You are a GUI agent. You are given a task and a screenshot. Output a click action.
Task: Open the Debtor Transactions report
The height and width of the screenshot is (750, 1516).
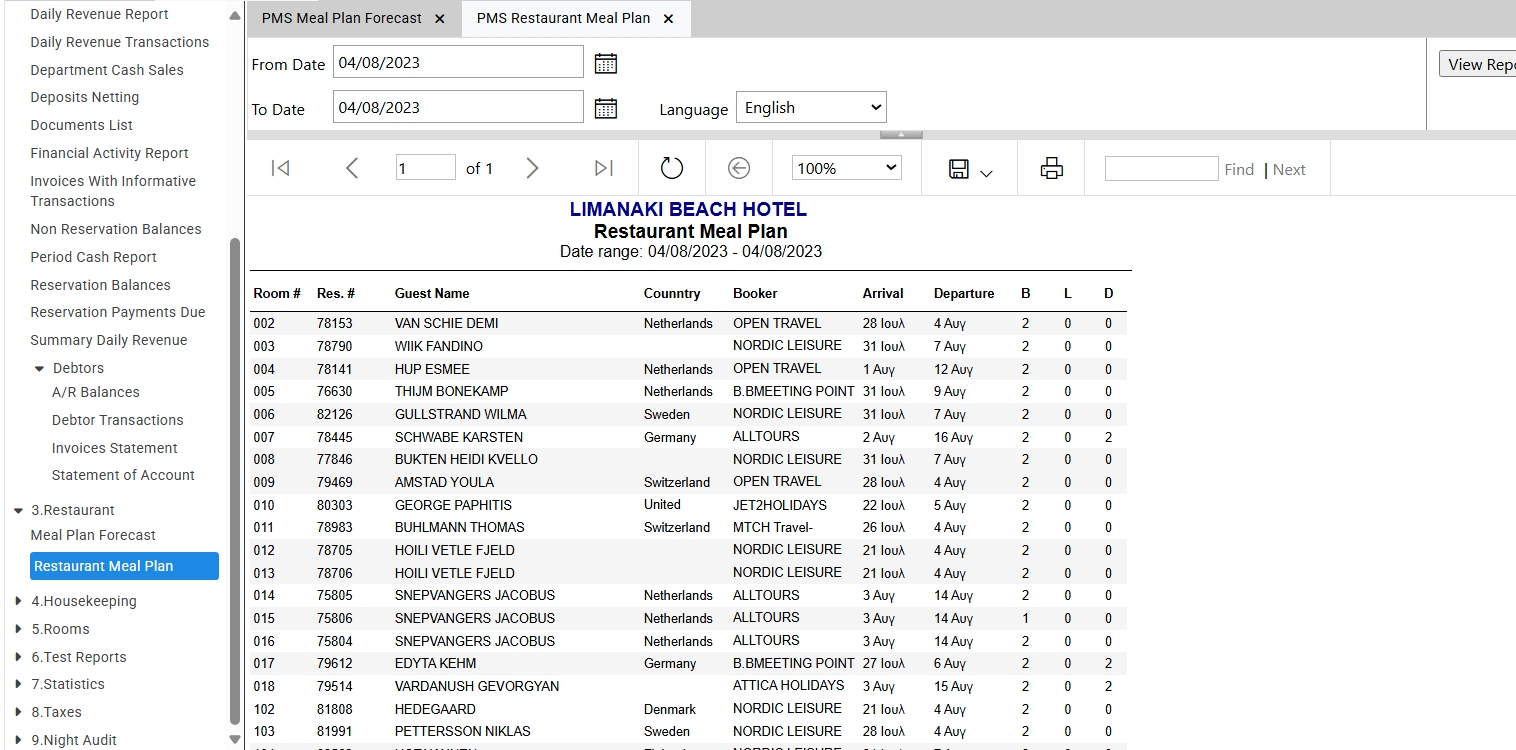[x=118, y=420]
